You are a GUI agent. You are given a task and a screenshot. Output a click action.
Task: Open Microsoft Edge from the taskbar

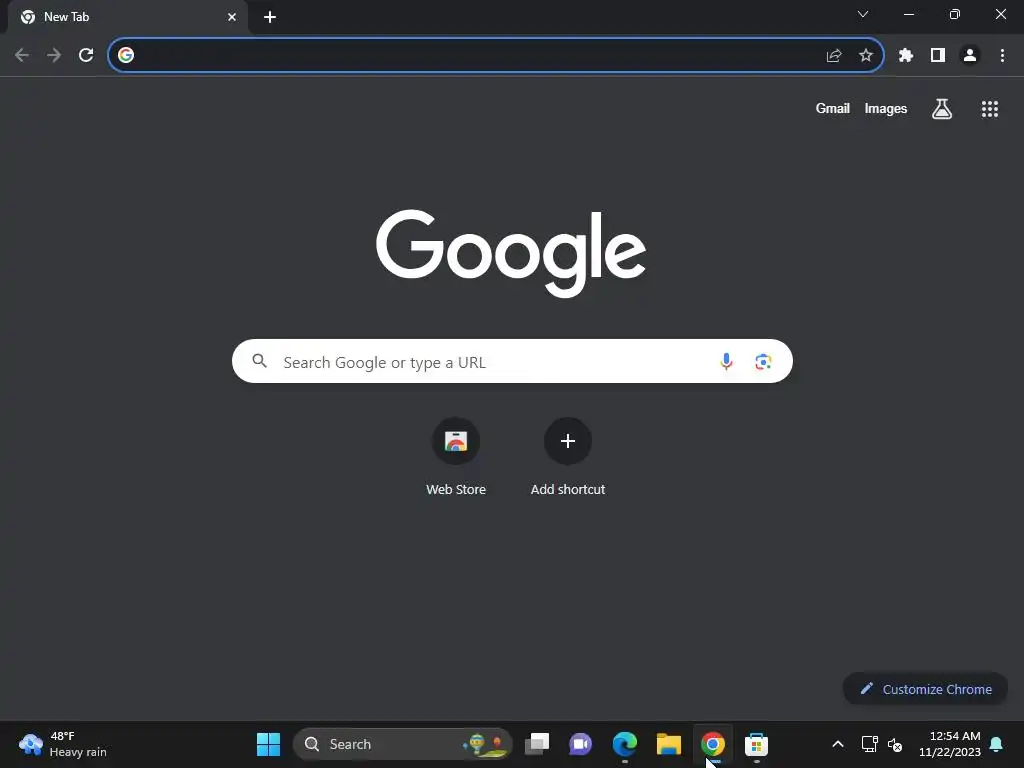(x=624, y=744)
